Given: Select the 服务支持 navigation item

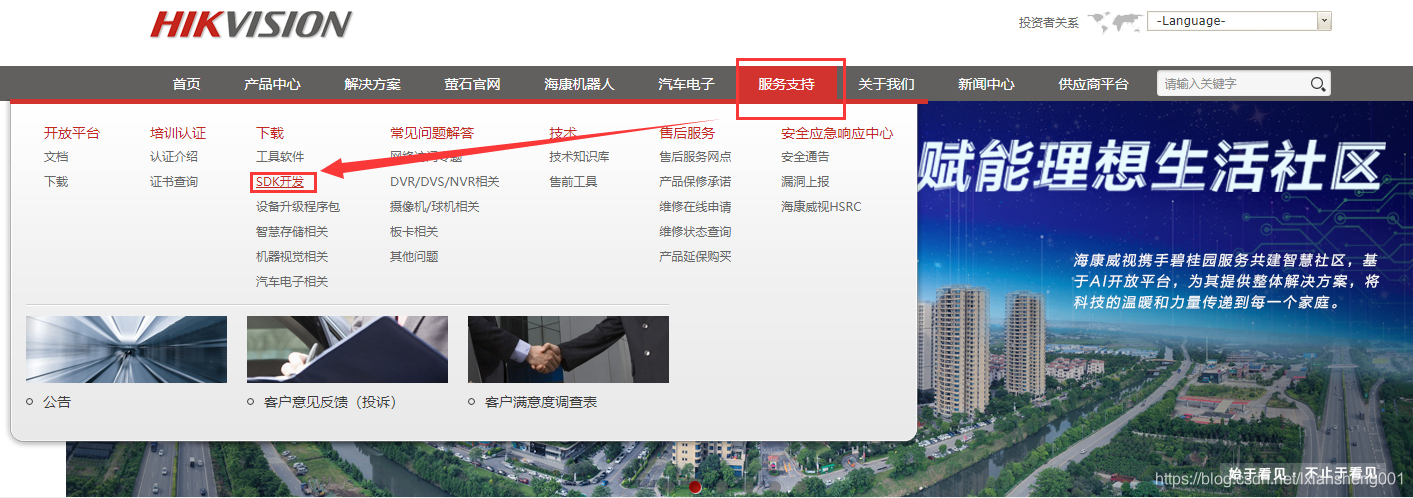Looking at the screenshot, I should coord(786,84).
